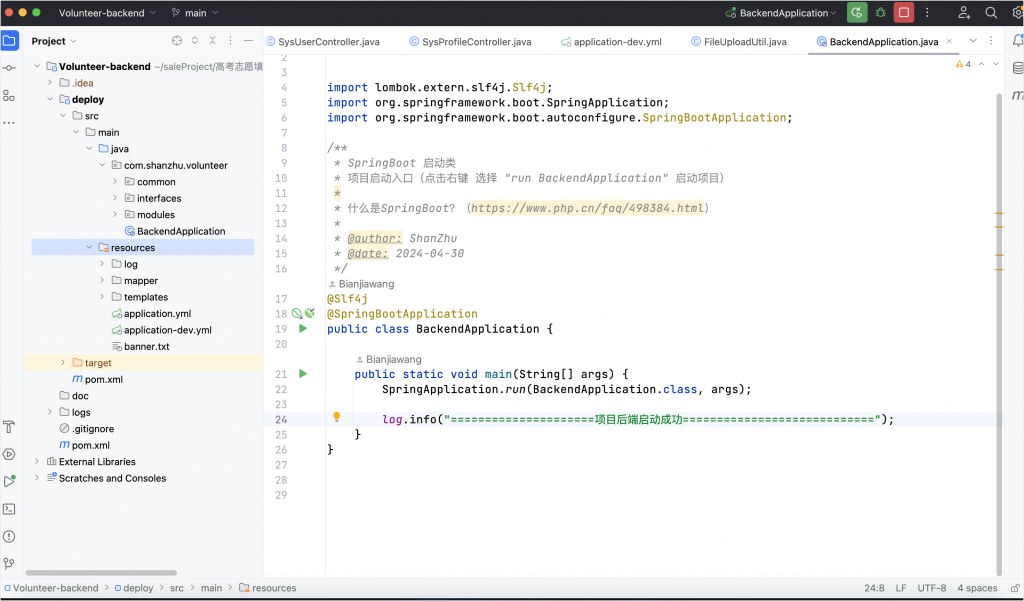Stop the running application
Image resolution: width=1024 pixels, height=601 pixels.
tap(904, 13)
